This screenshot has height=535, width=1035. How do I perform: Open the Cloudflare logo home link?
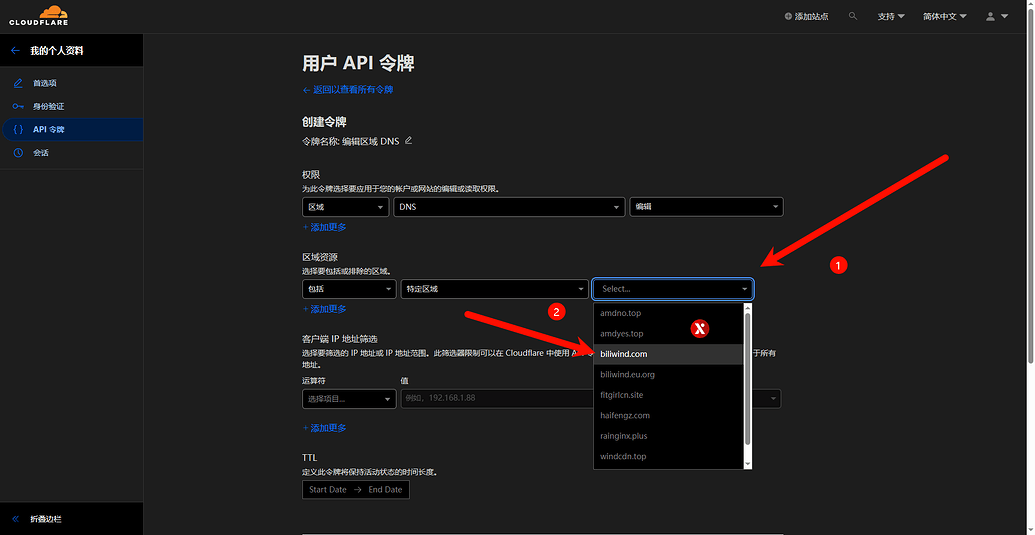pos(38,16)
